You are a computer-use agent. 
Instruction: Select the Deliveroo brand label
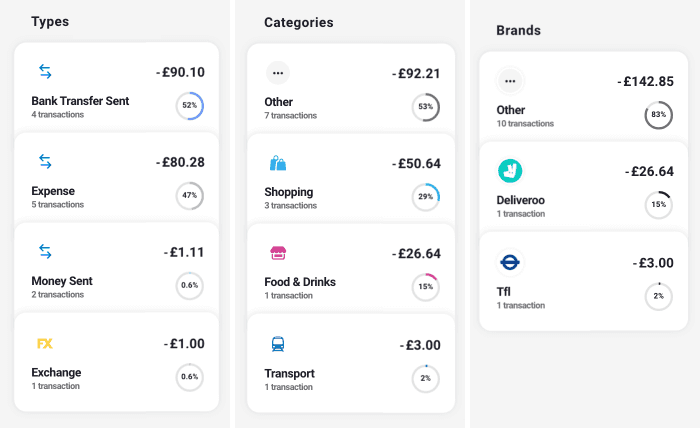520,200
